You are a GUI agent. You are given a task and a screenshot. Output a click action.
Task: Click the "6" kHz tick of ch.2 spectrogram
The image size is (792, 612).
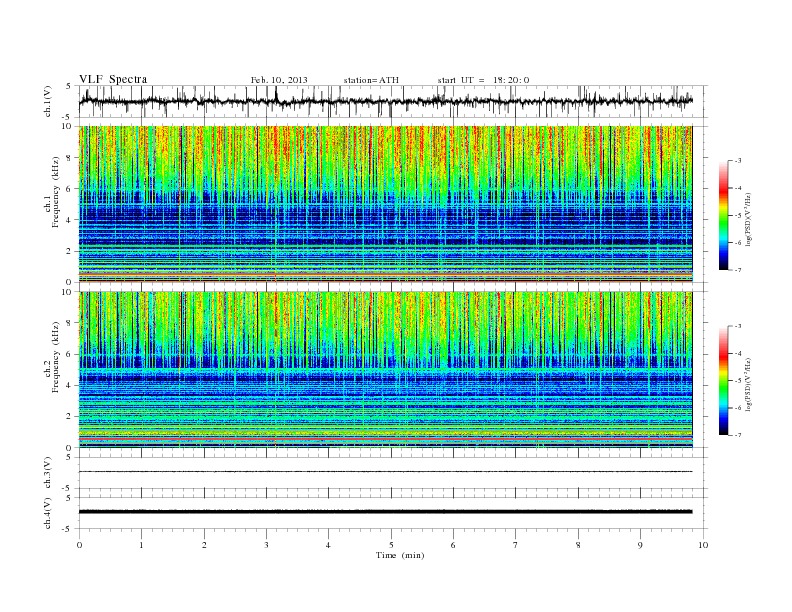point(70,354)
